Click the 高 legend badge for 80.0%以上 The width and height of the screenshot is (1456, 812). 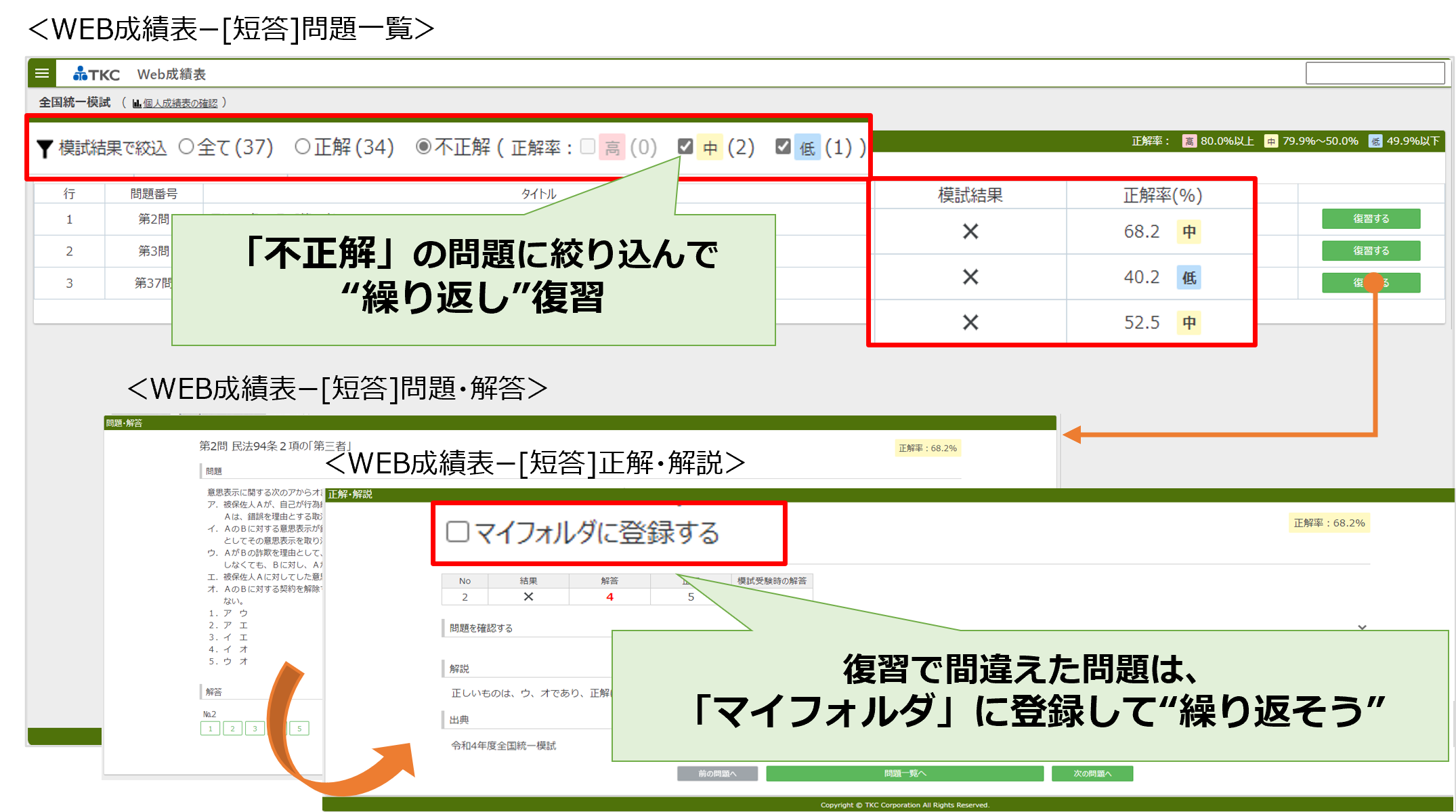(1189, 141)
